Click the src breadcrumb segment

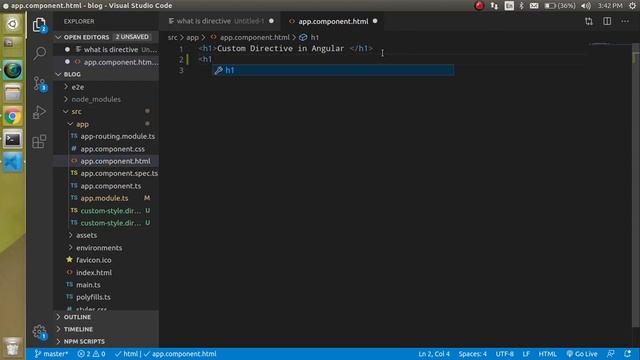tap(172, 37)
